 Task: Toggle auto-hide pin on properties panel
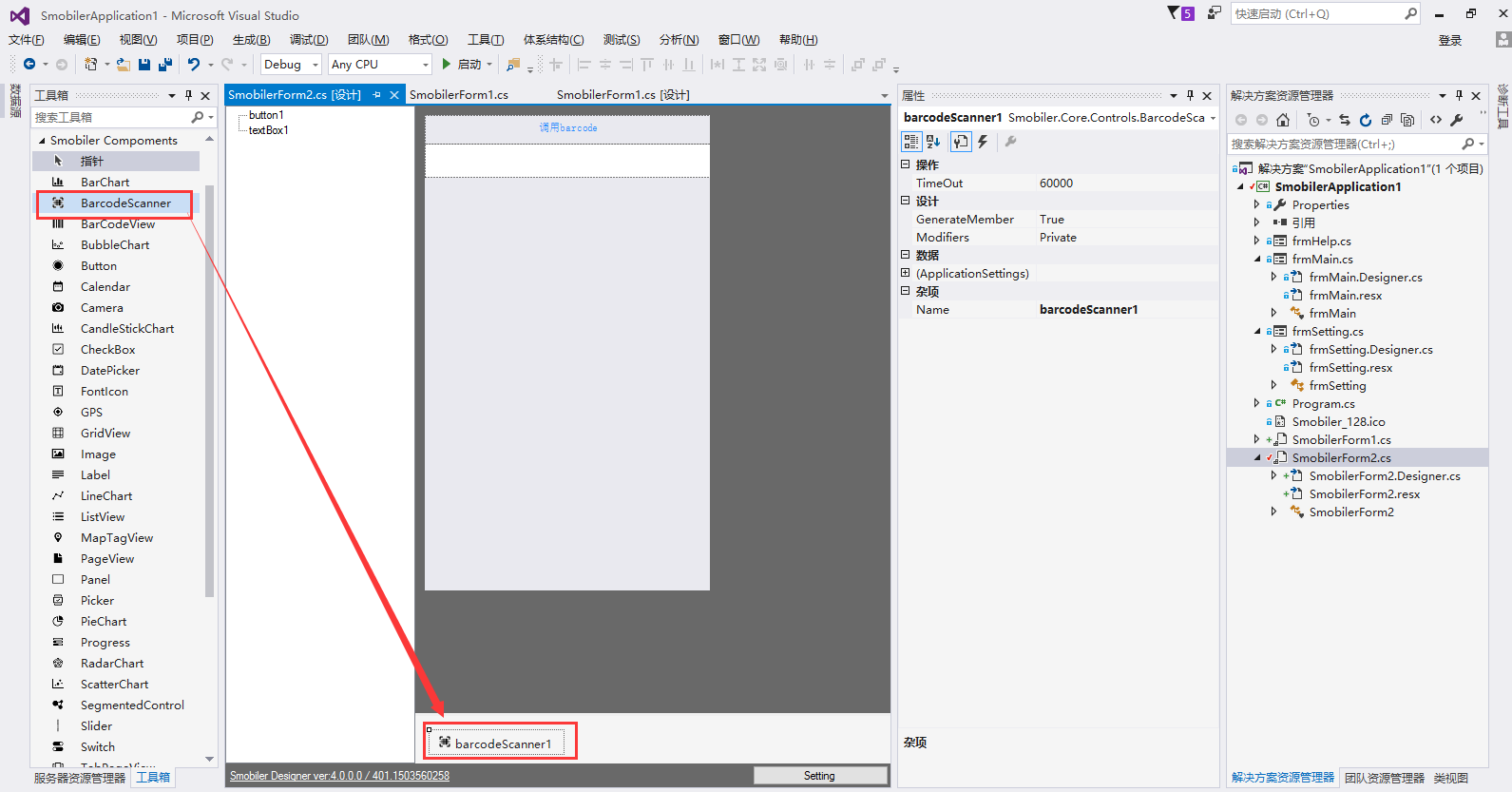pos(1190,95)
